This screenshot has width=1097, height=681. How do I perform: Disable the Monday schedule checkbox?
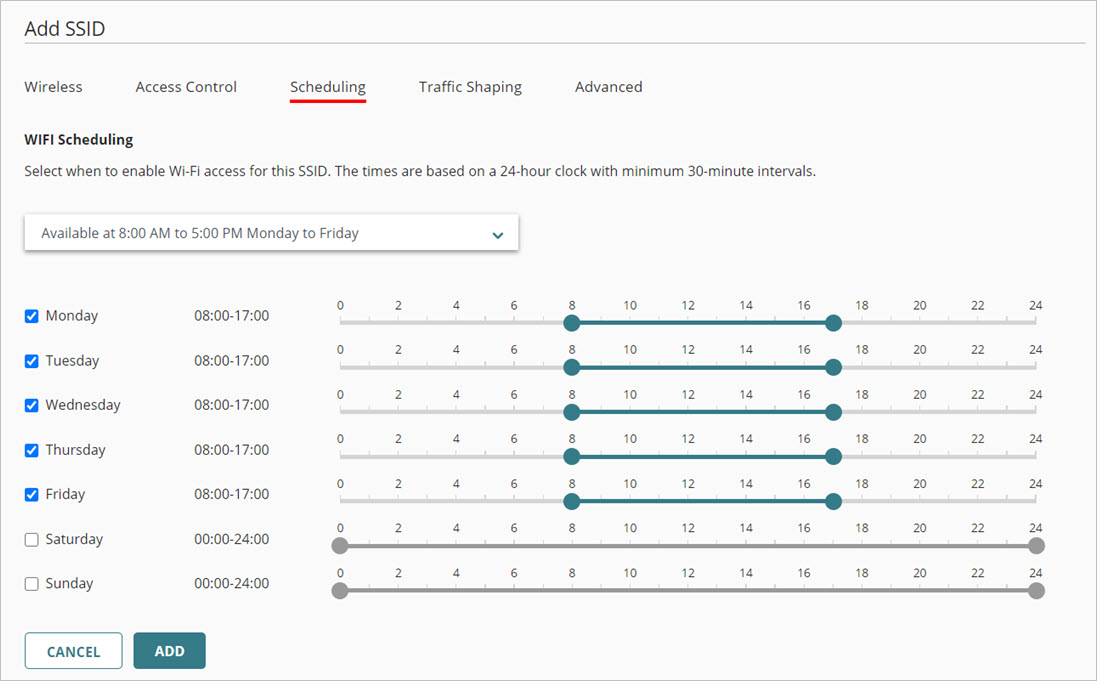tap(30, 315)
